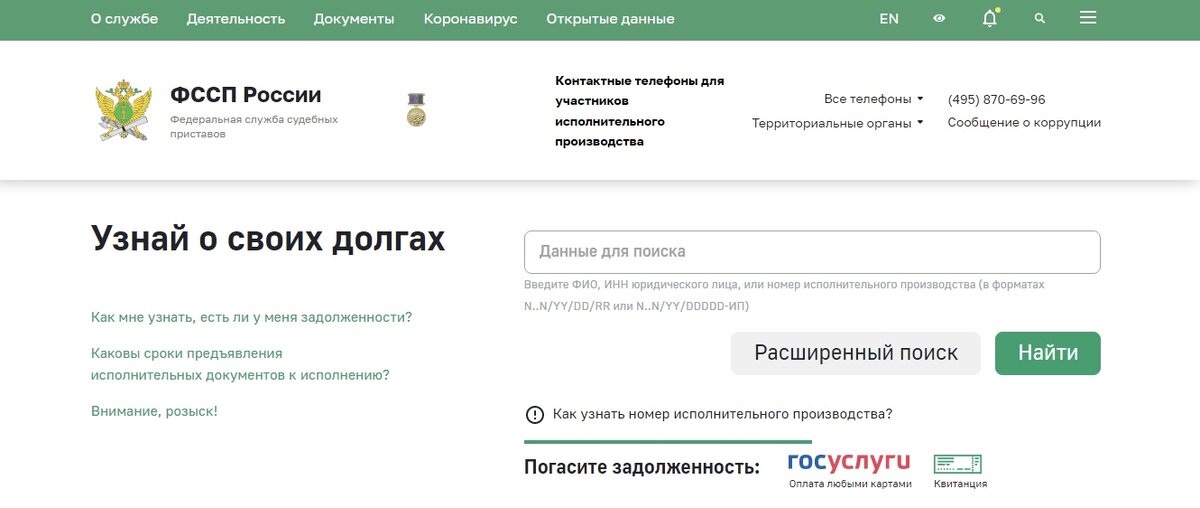Open the 'Внимание, розыск!' link

click(154, 411)
